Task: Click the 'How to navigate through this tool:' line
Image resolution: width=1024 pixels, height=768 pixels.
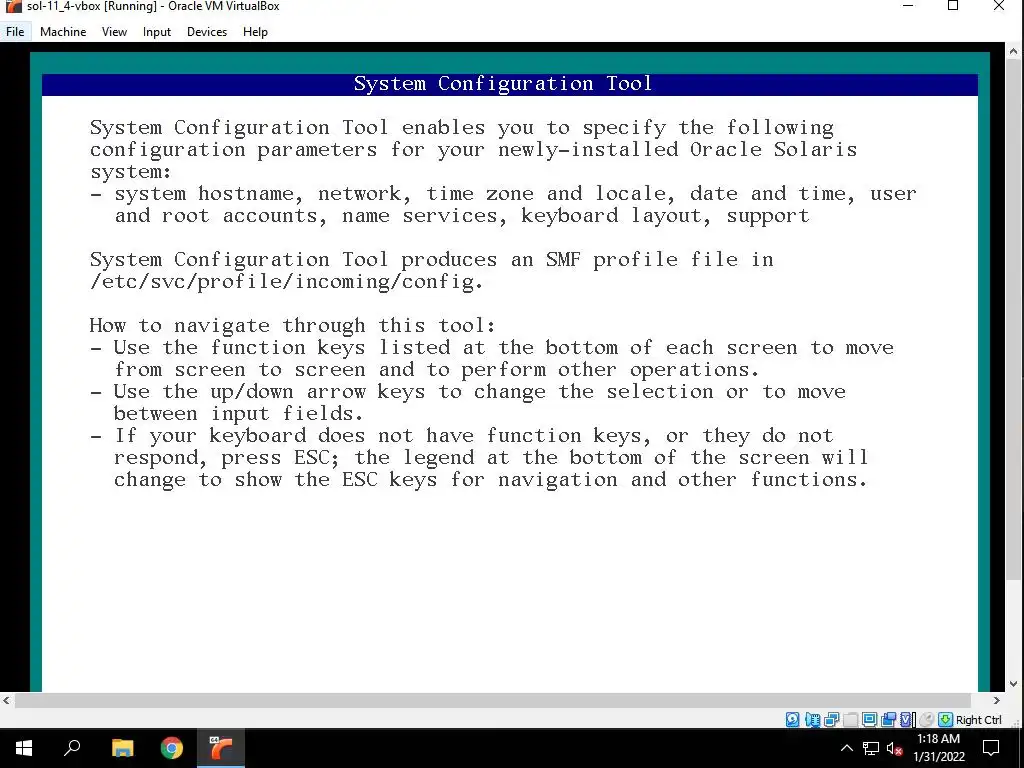Action: pos(293,325)
